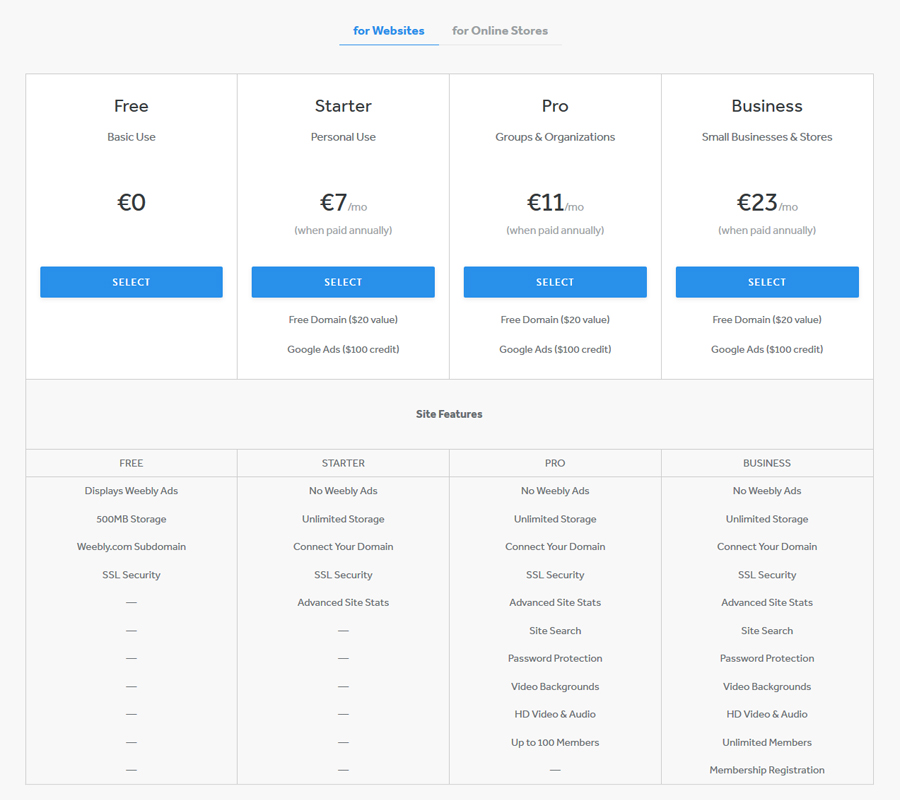The image size is (900, 800).
Task: Click Connect Your Domain in Business column
Action: point(767,546)
